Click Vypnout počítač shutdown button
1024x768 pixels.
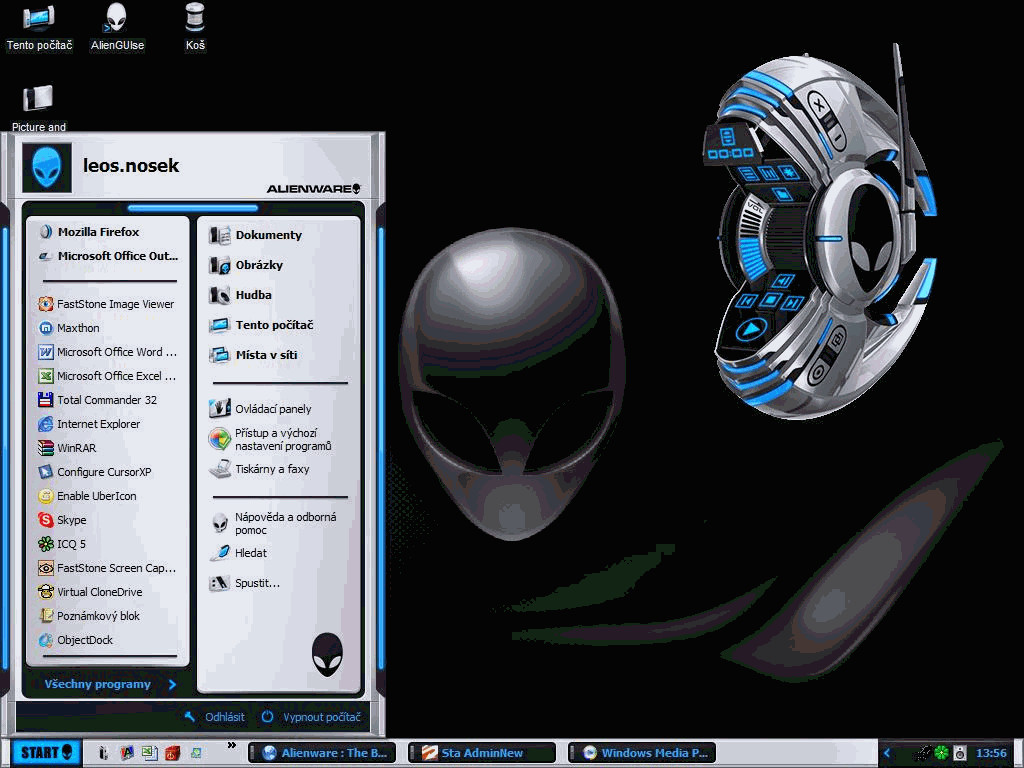pyautogui.click(x=311, y=717)
